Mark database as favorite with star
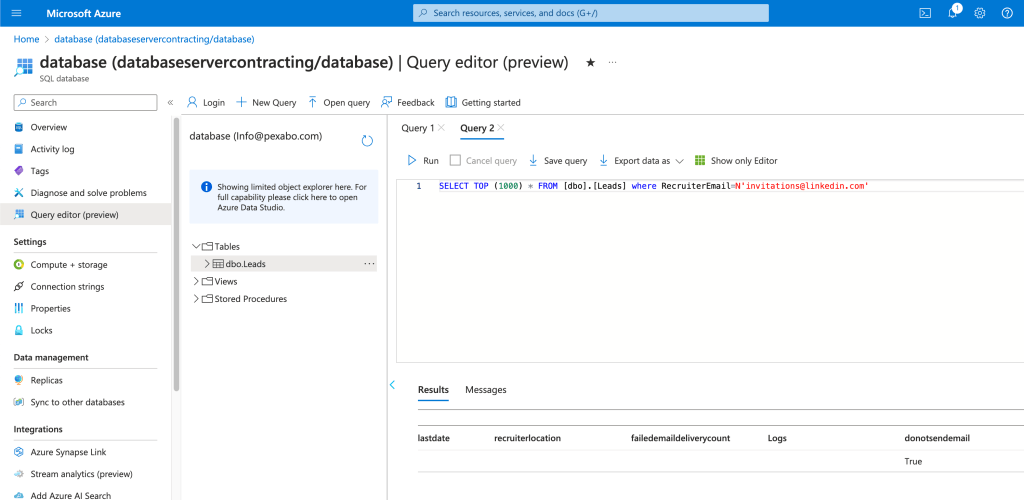This screenshot has width=1024, height=500. pos(590,63)
